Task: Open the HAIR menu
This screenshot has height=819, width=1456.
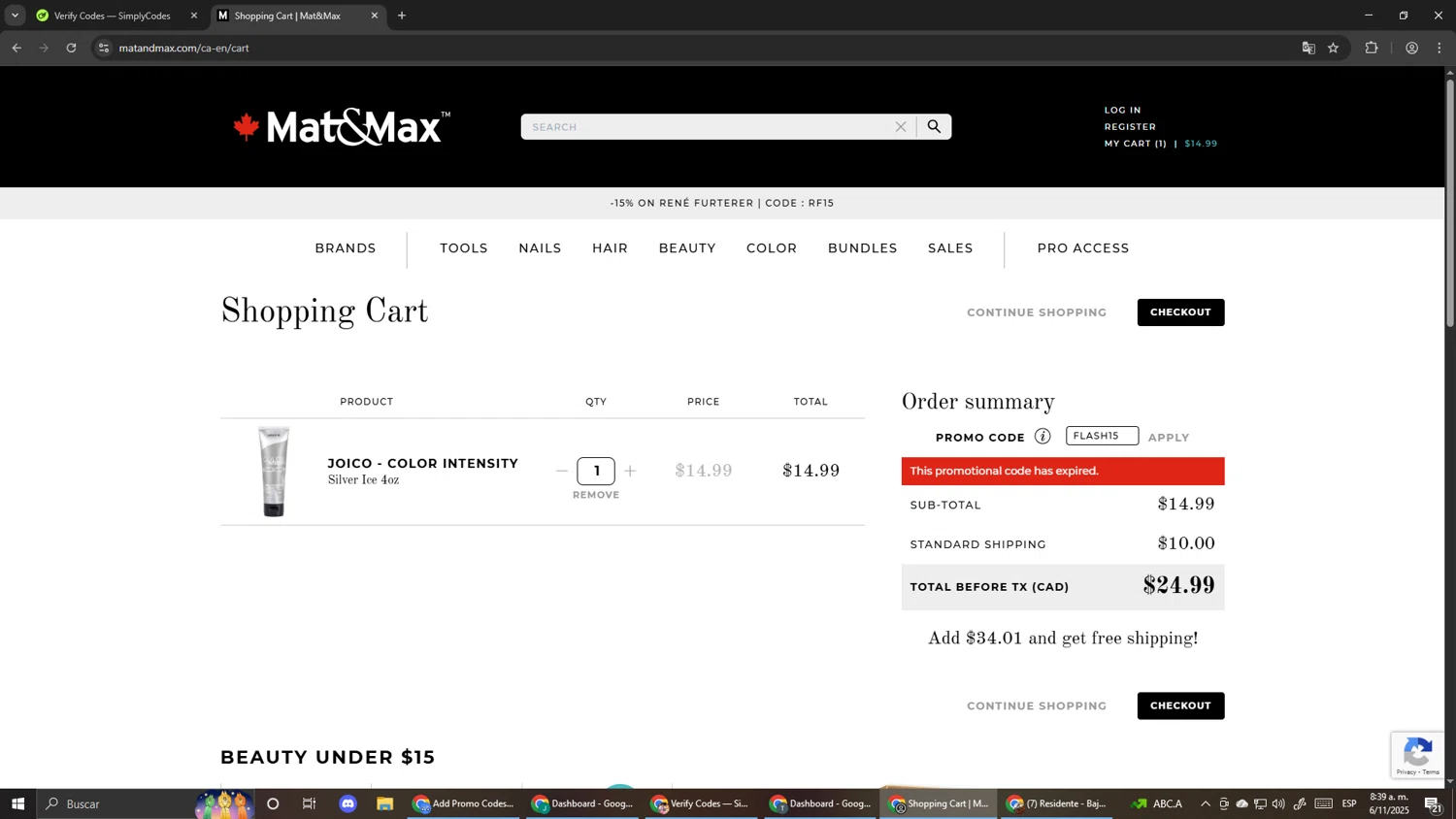Action: coord(610,248)
